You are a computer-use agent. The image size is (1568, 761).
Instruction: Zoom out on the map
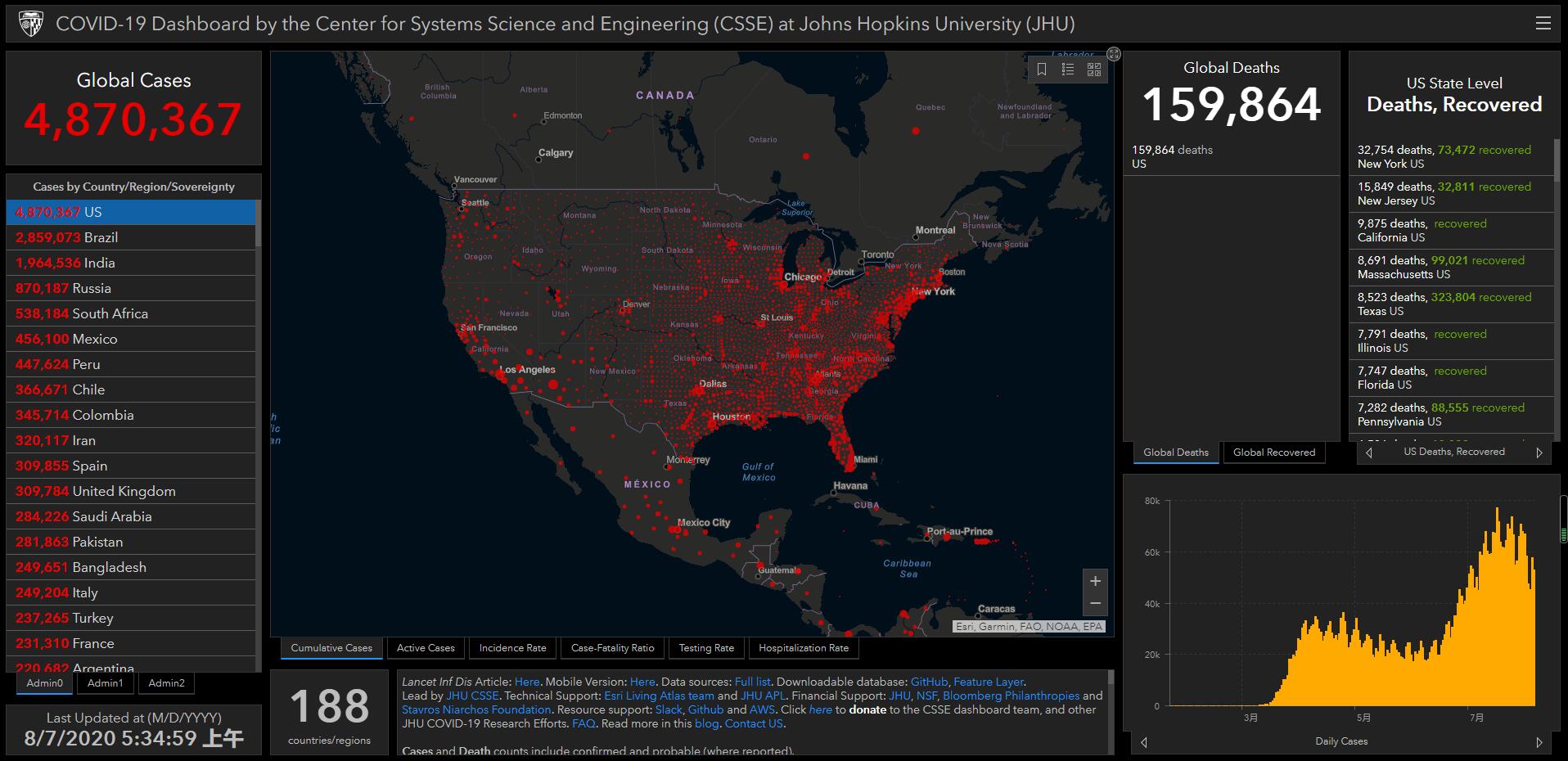[x=1095, y=604]
